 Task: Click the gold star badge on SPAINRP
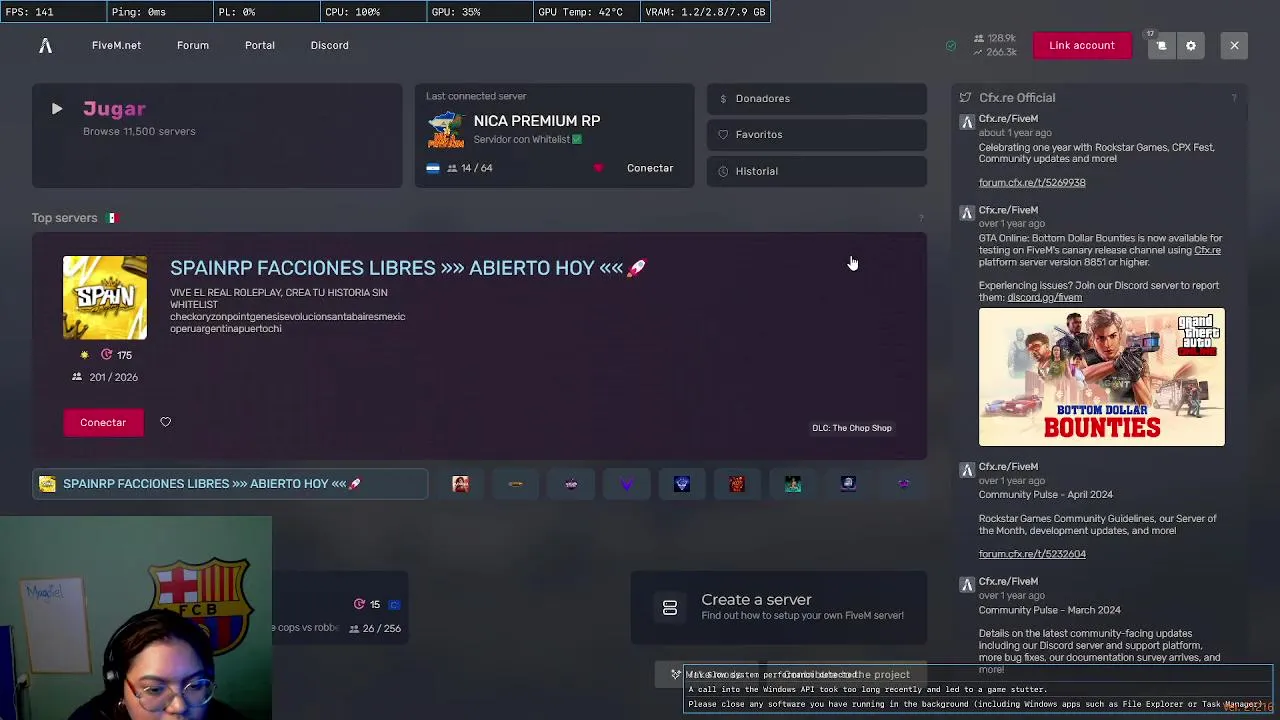pyautogui.click(x=84, y=355)
